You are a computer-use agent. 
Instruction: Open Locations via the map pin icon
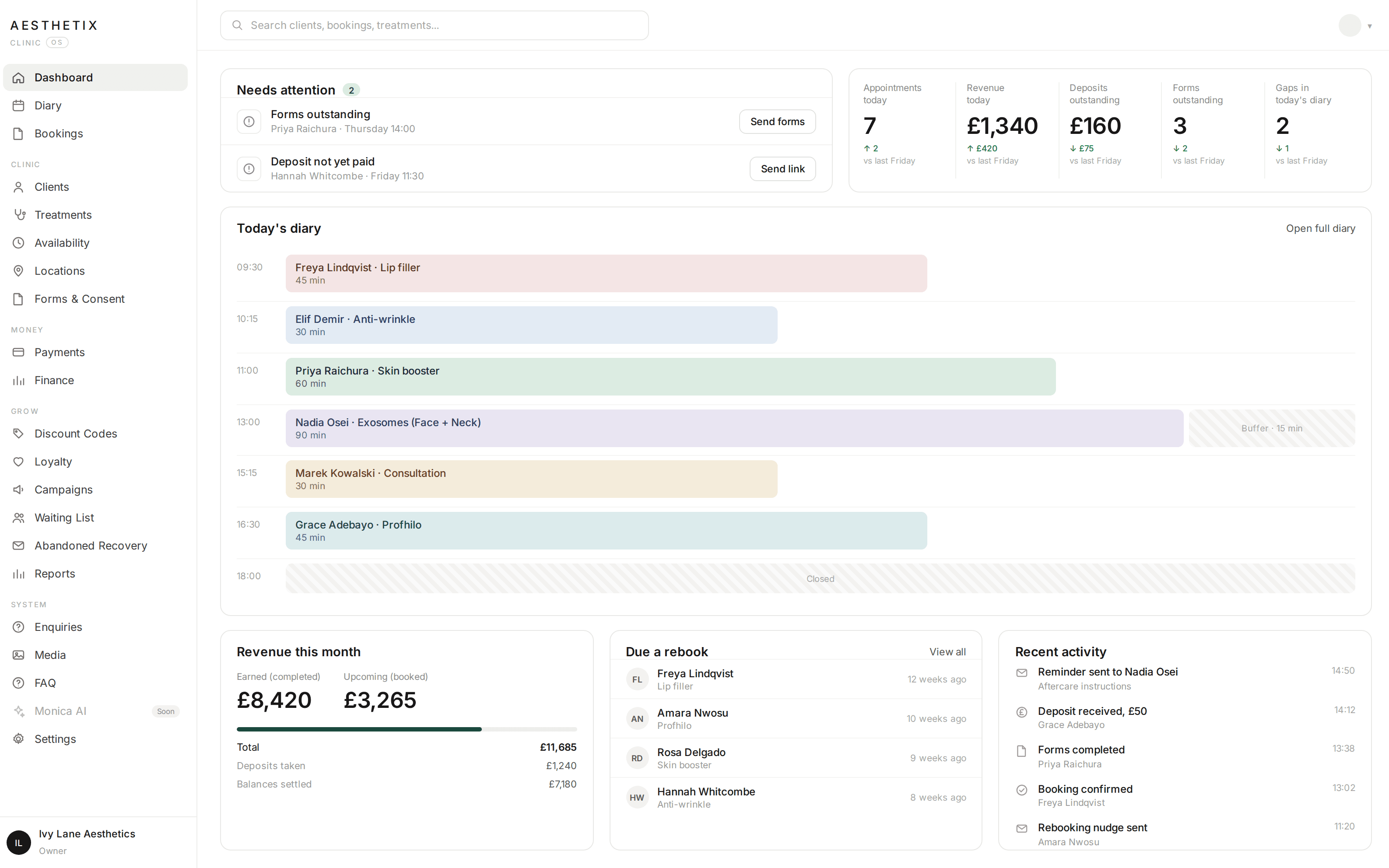[18, 271]
